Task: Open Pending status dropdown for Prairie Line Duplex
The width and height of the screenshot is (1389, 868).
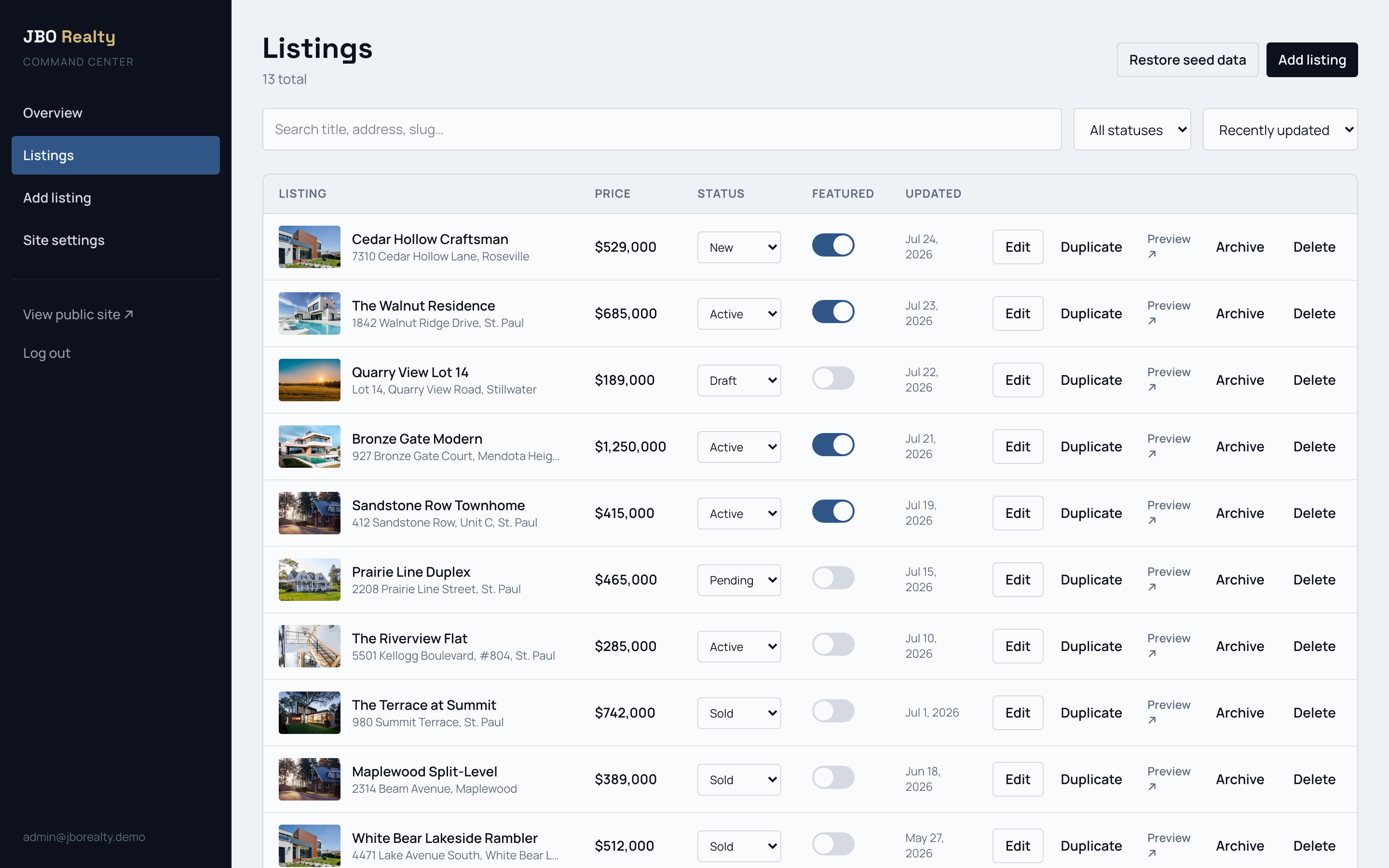Action: click(739, 581)
